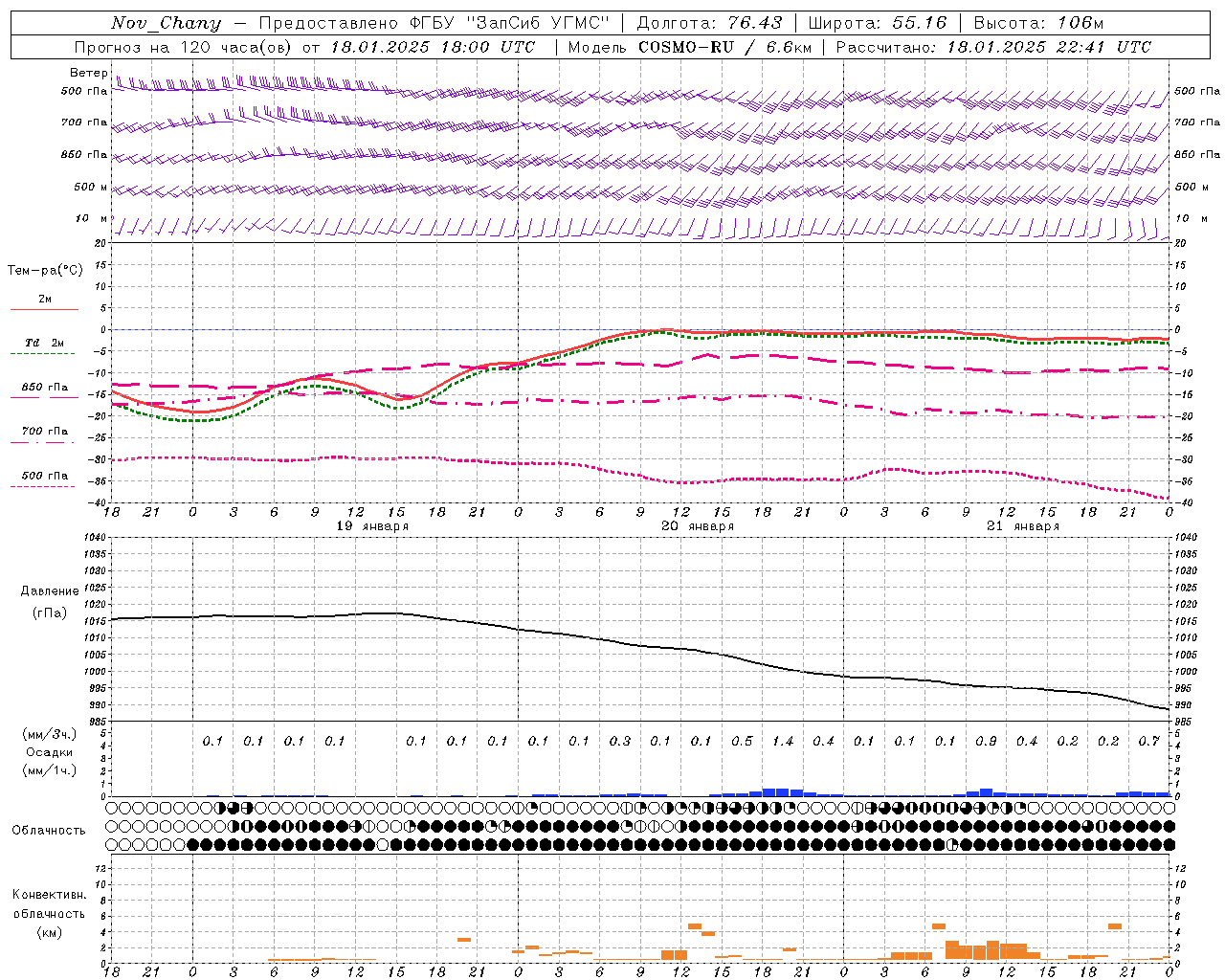Click the 500 м wind level label on left
The height and width of the screenshot is (980, 1225).
point(91,187)
